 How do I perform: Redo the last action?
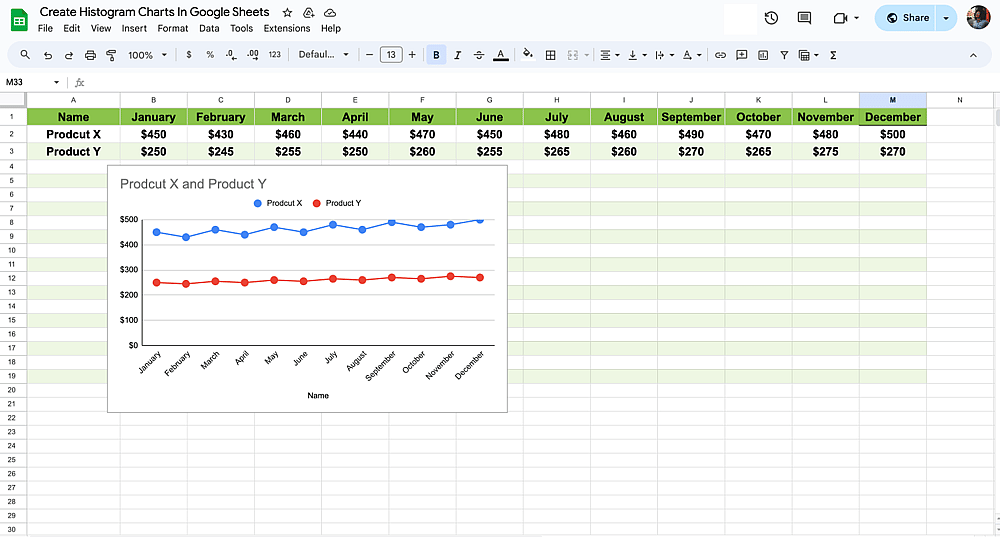click(x=69, y=55)
